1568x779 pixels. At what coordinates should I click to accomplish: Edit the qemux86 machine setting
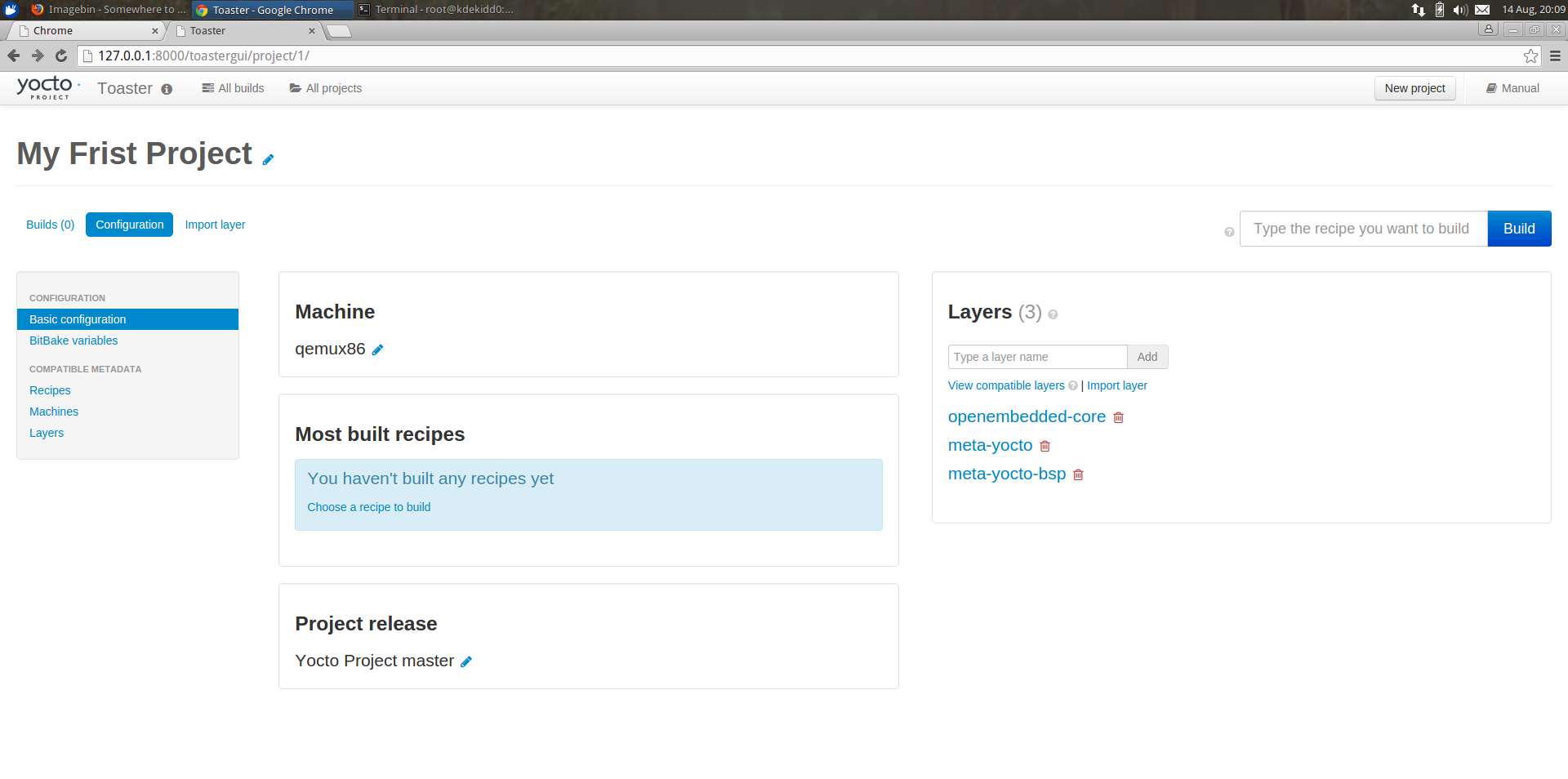tap(377, 349)
